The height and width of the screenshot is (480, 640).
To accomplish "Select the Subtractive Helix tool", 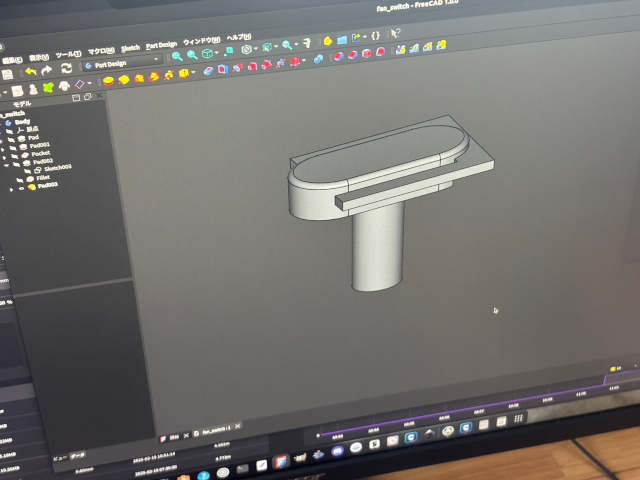I will point(280,63).
